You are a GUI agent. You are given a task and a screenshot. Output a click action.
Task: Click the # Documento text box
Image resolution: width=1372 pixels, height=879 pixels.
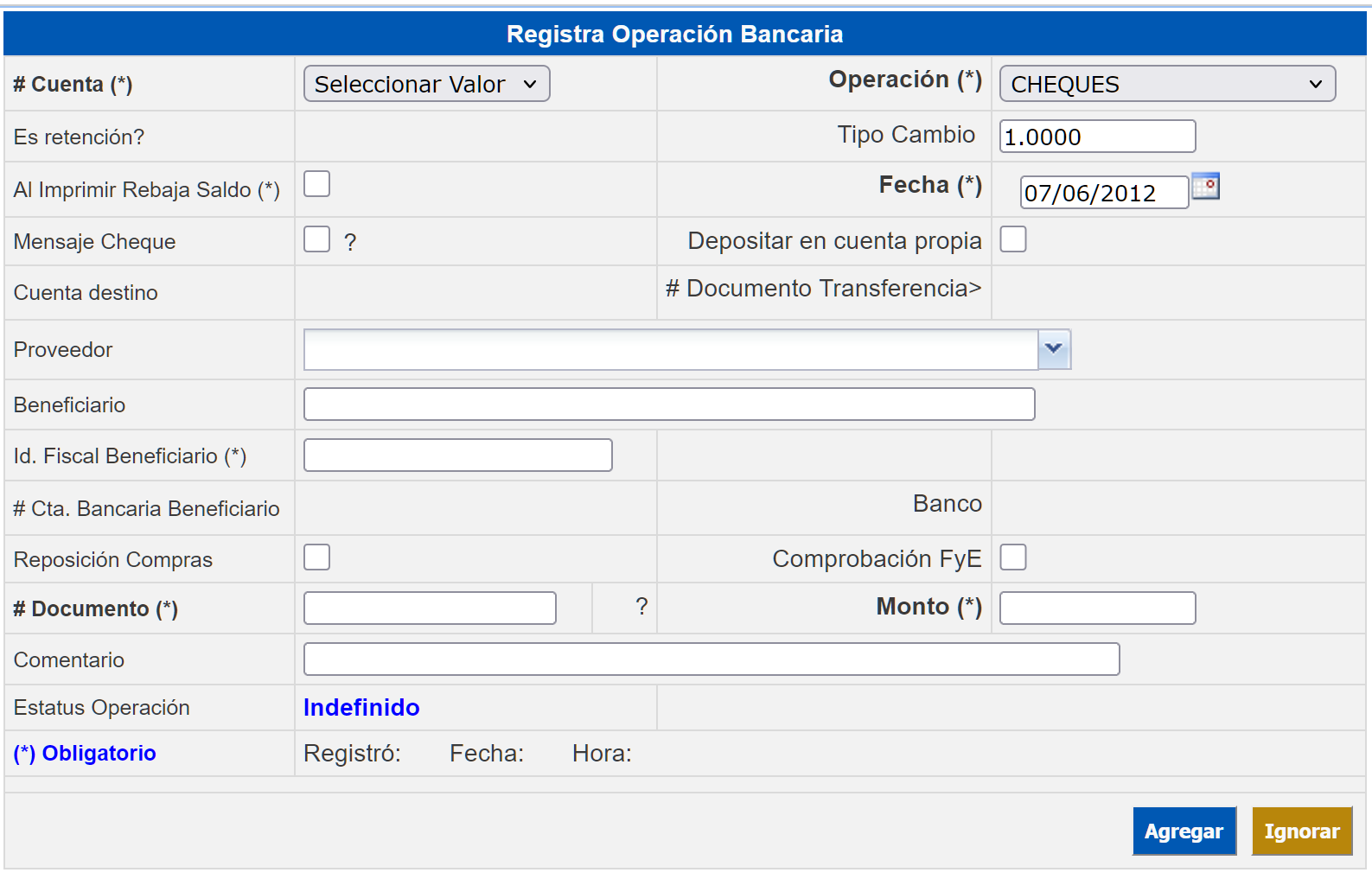(430, 608)
